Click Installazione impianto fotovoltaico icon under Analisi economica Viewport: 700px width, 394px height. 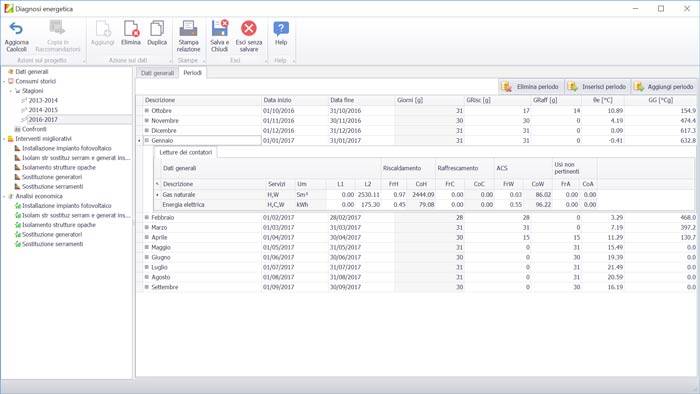point(18,206)
